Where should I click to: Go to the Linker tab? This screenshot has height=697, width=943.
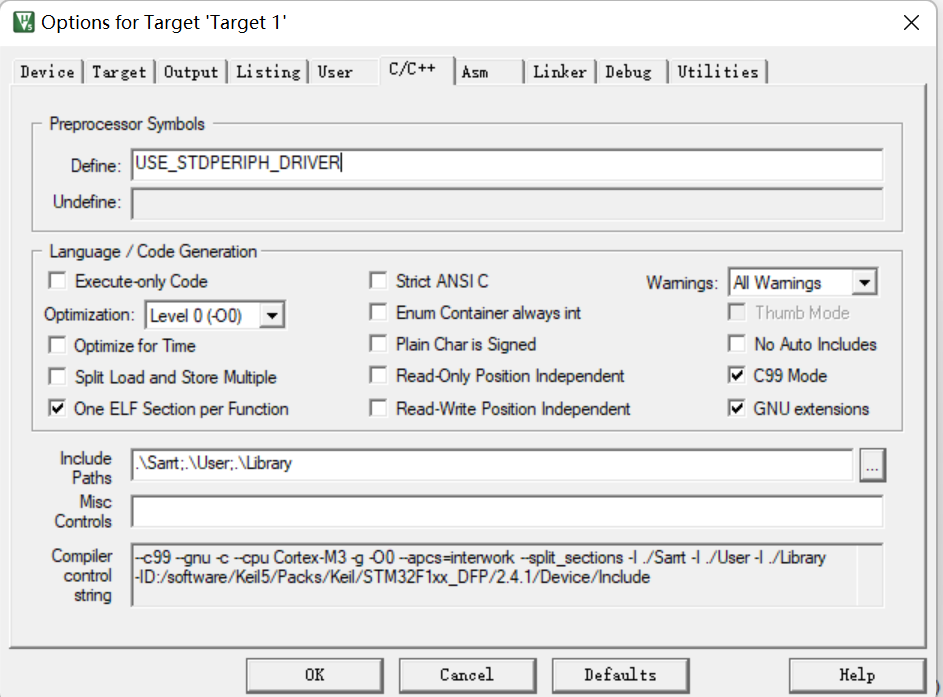[560, 72]
